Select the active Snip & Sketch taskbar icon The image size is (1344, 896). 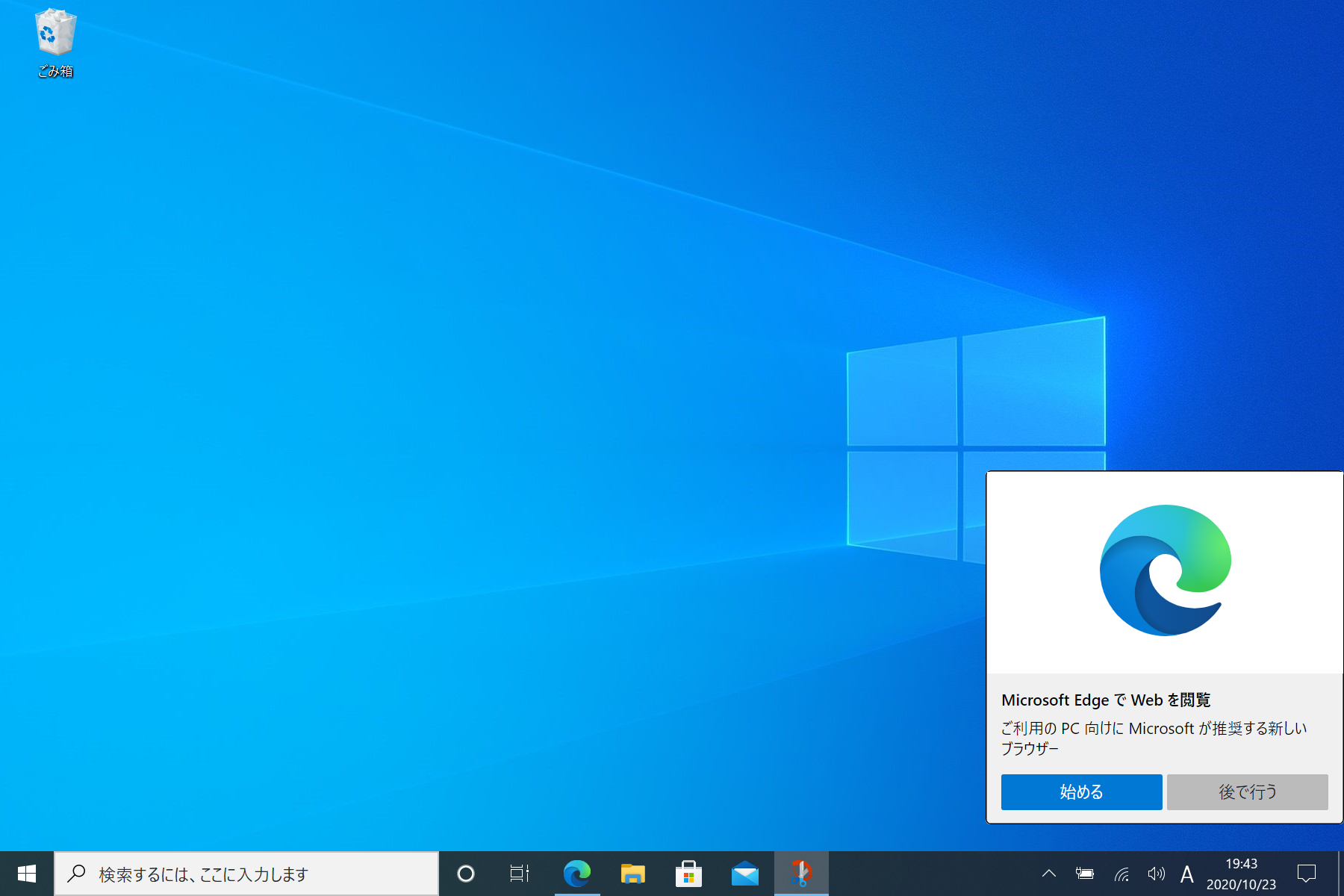click(x=800, y=873)
